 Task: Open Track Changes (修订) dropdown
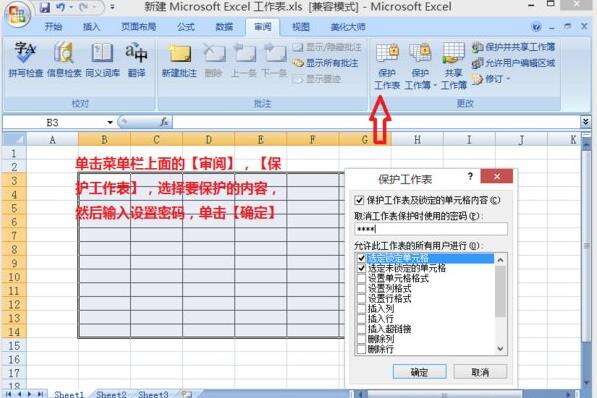[491, 79]
